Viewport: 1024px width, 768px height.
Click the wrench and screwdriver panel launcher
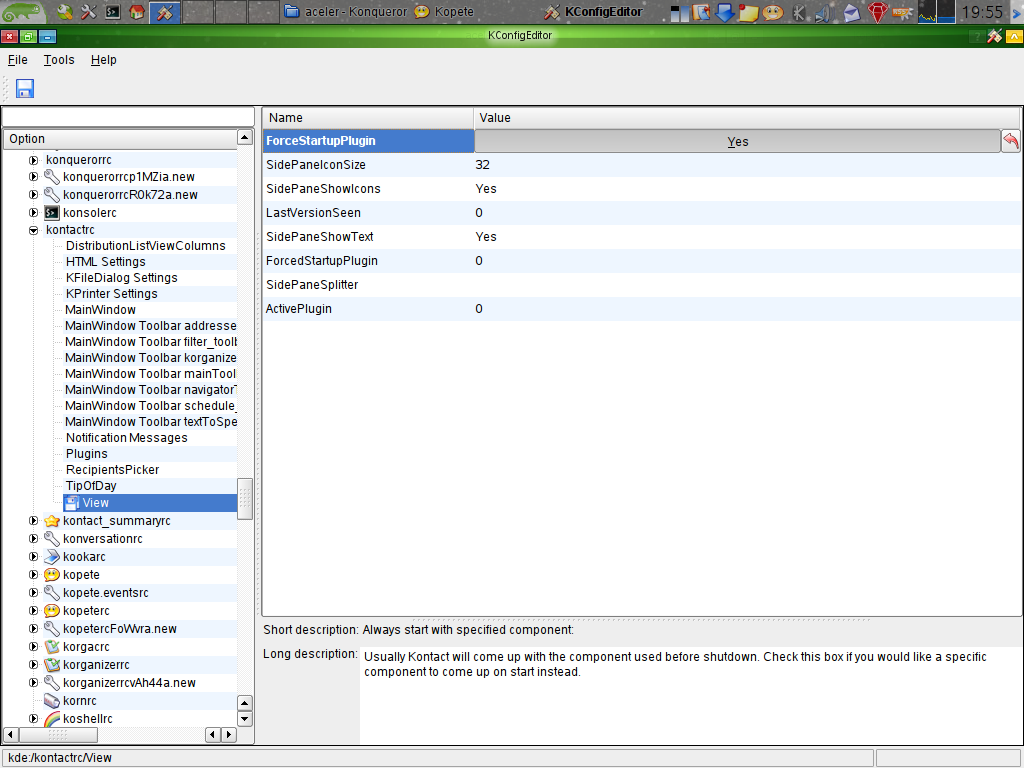point(88,12)
